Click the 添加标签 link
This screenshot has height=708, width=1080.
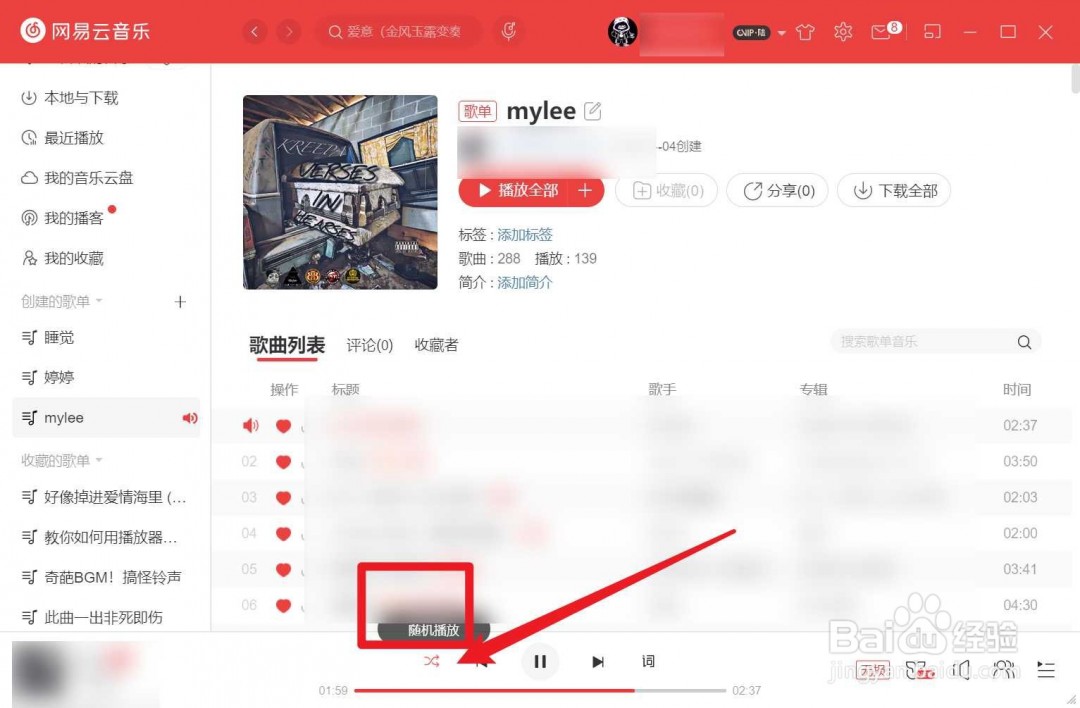(x=525, y=234)
